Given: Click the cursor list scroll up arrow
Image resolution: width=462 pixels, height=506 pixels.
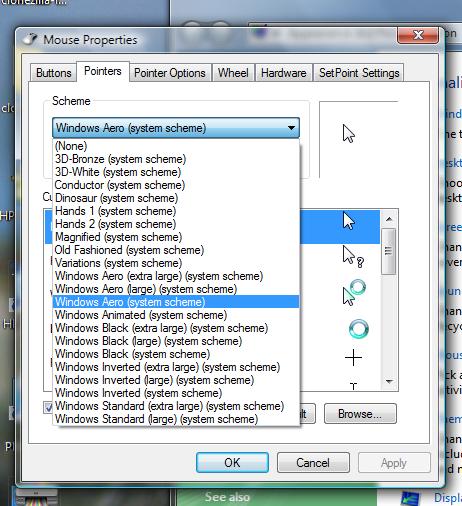Looking at the screenshot, I should tap(389, 219).
